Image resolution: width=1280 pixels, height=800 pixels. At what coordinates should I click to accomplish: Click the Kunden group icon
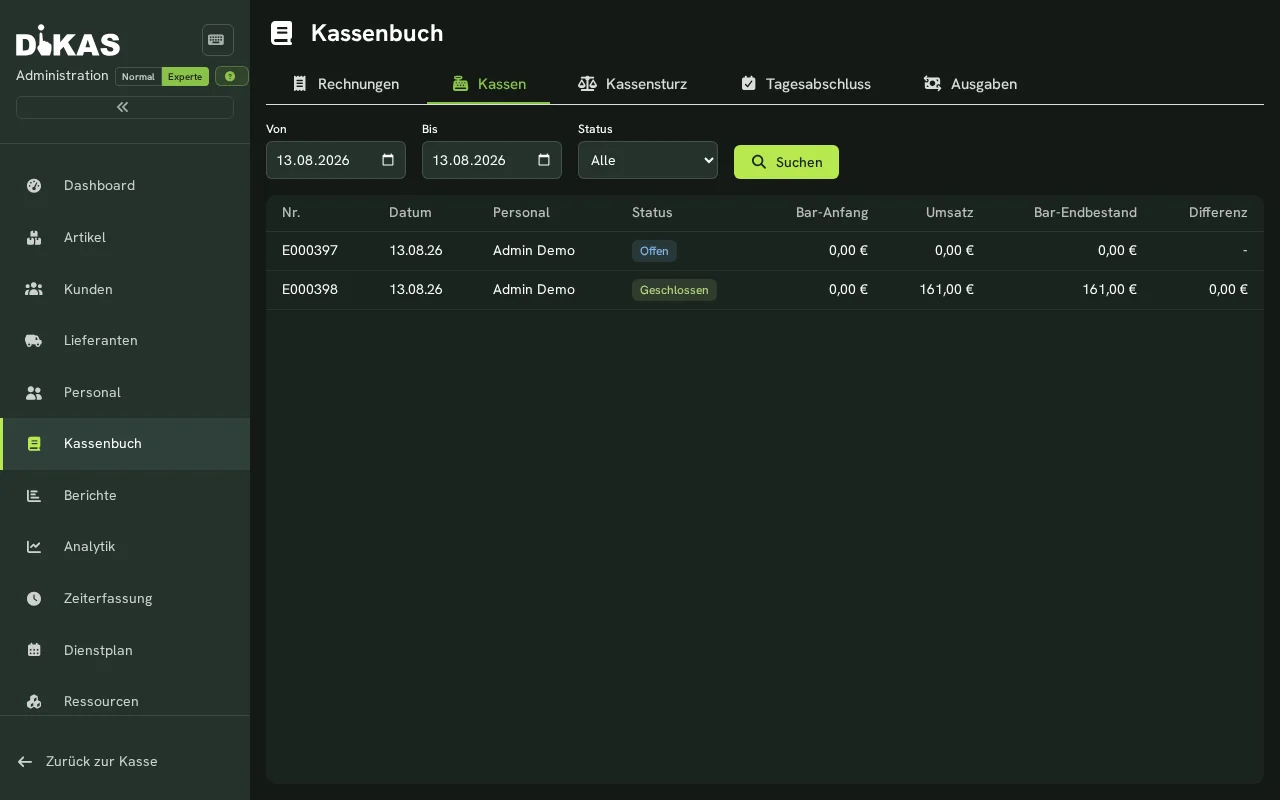(34, 289)
